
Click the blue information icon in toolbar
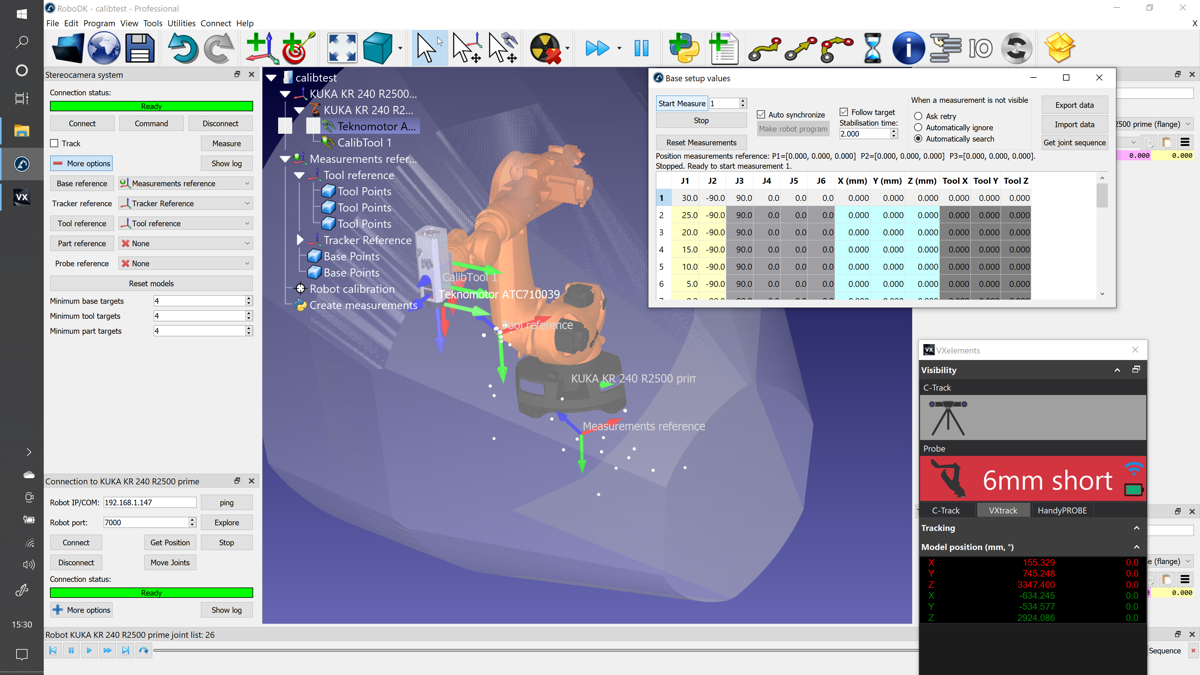point(908,48)
